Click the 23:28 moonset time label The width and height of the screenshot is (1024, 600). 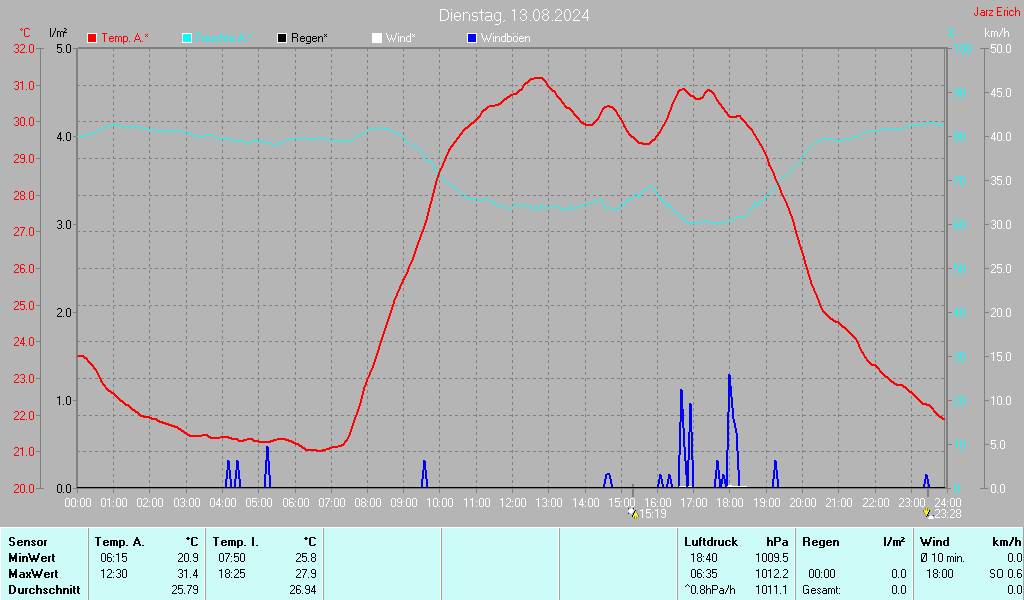coord(948,514)
